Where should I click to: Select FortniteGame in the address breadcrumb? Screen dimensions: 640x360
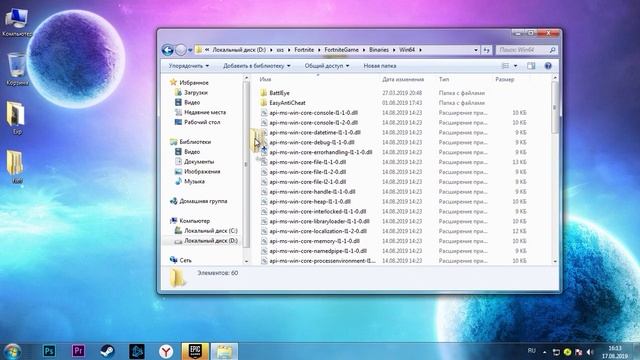(x=342, y=50)
